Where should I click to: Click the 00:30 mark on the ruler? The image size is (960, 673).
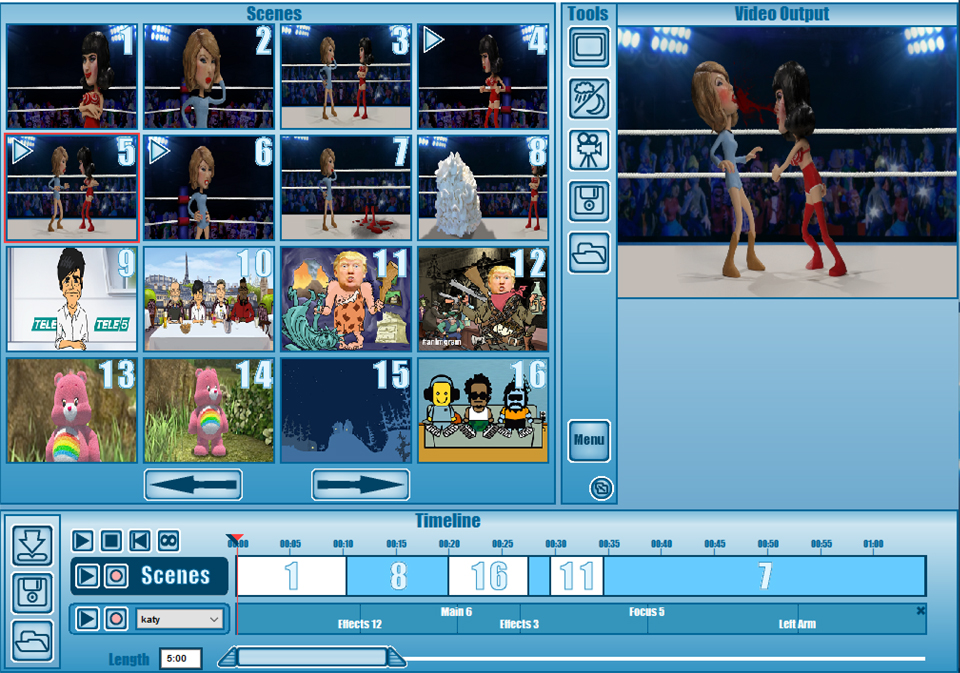(x=555, y=544)
